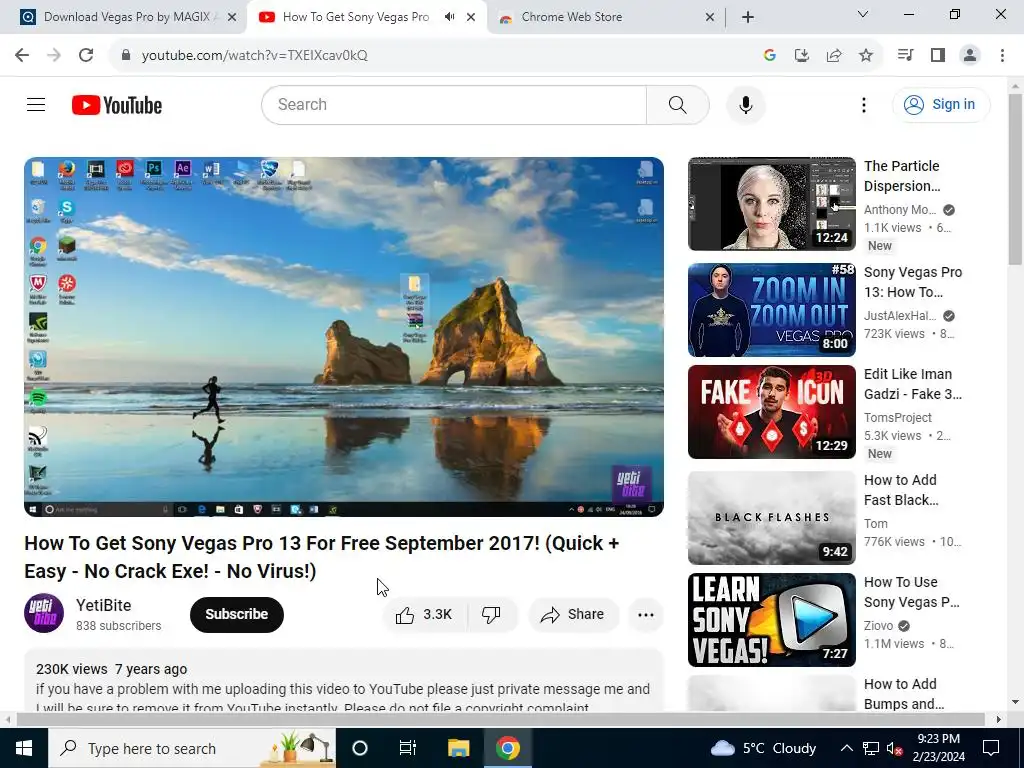Open Chrome three-dot menu
1024x768 pixels.
1002,55
